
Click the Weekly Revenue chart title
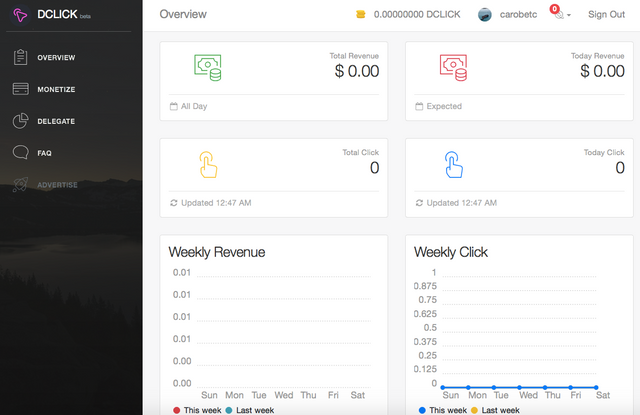pyautogui.click(x=217, y=252)
